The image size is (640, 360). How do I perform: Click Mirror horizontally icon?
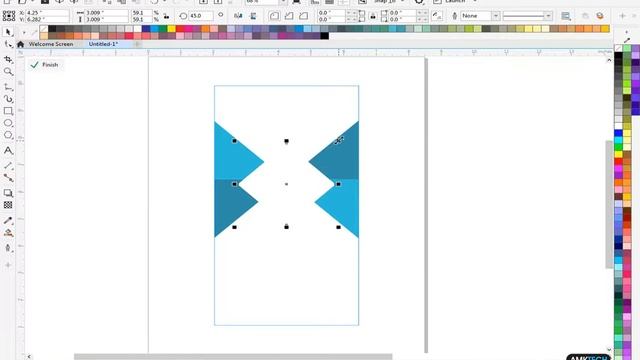[x=238, y=16]
